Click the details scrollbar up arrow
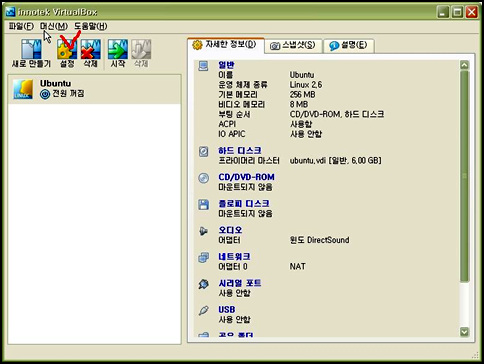This screenshot has width=484, height=364. (464, 65)
